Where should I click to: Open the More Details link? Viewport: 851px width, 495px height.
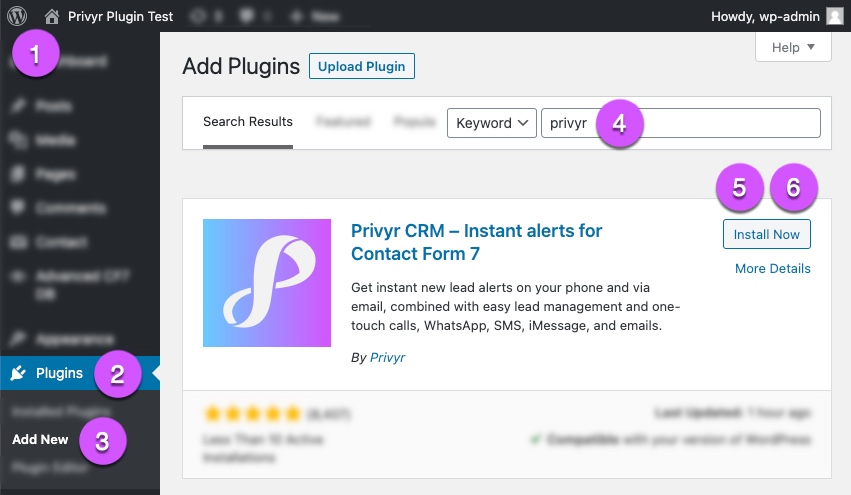click(x=772, y=268)
